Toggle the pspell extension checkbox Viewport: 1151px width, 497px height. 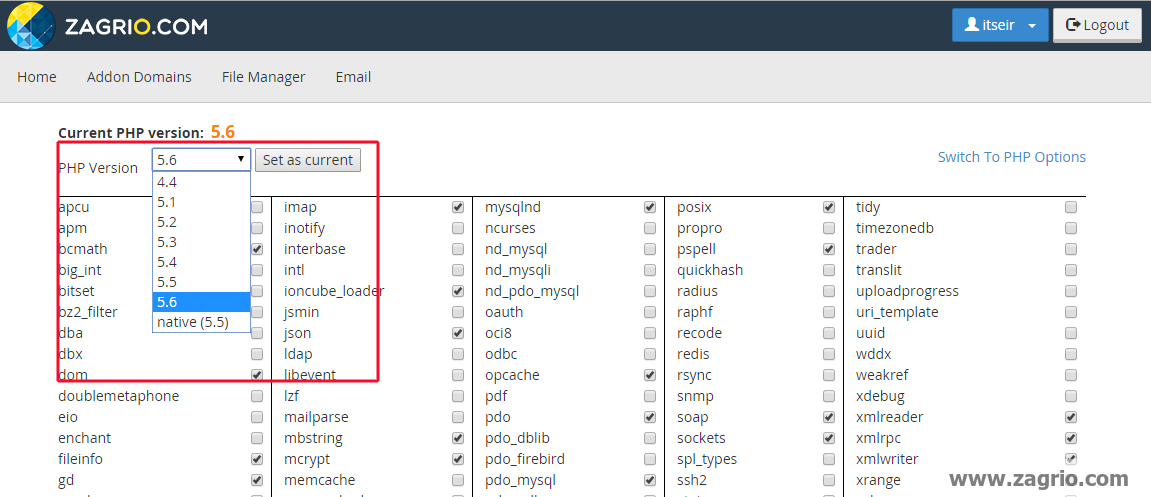(x=829, y=250)
